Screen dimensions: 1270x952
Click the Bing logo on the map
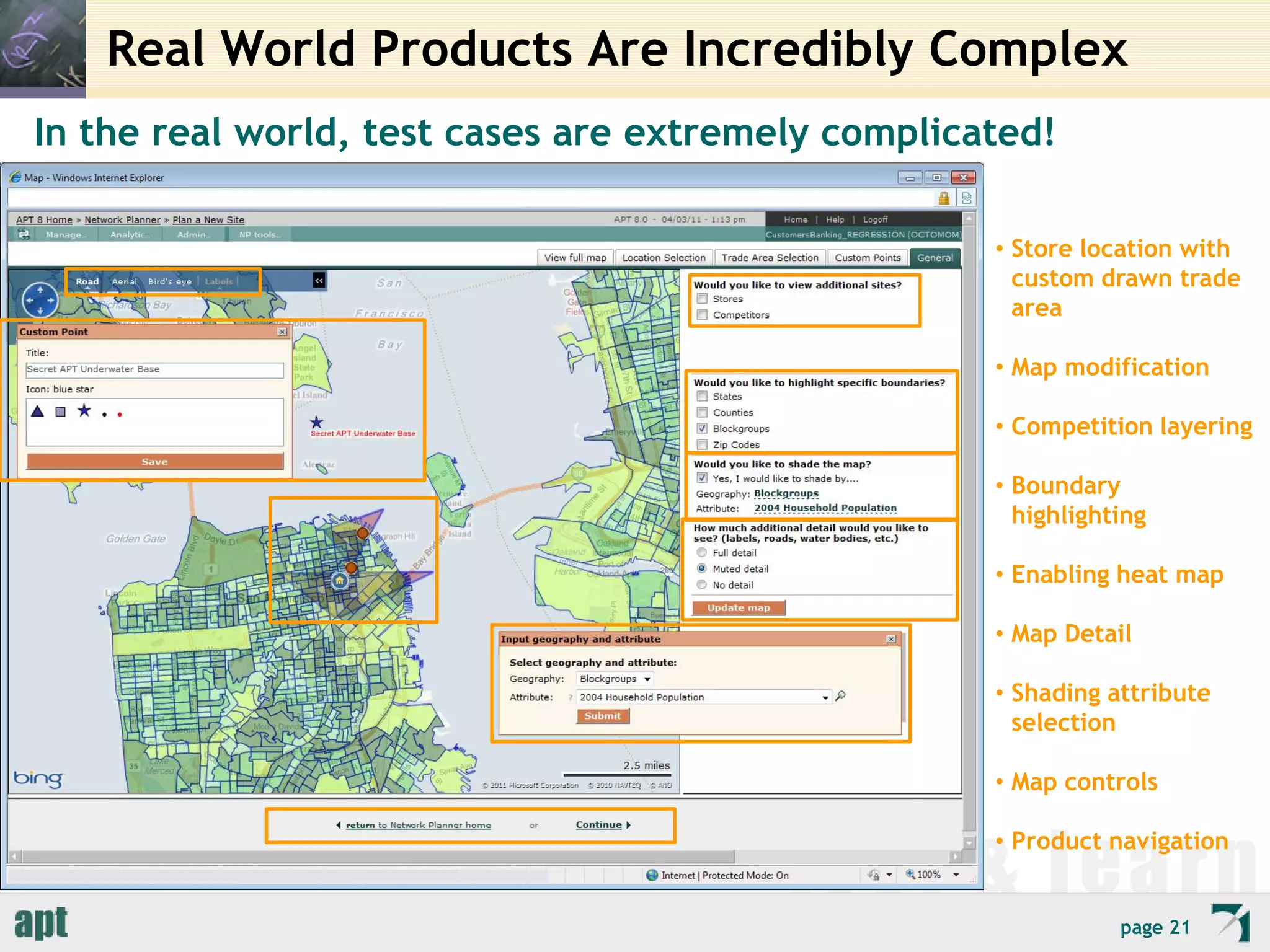click(38, 778)
